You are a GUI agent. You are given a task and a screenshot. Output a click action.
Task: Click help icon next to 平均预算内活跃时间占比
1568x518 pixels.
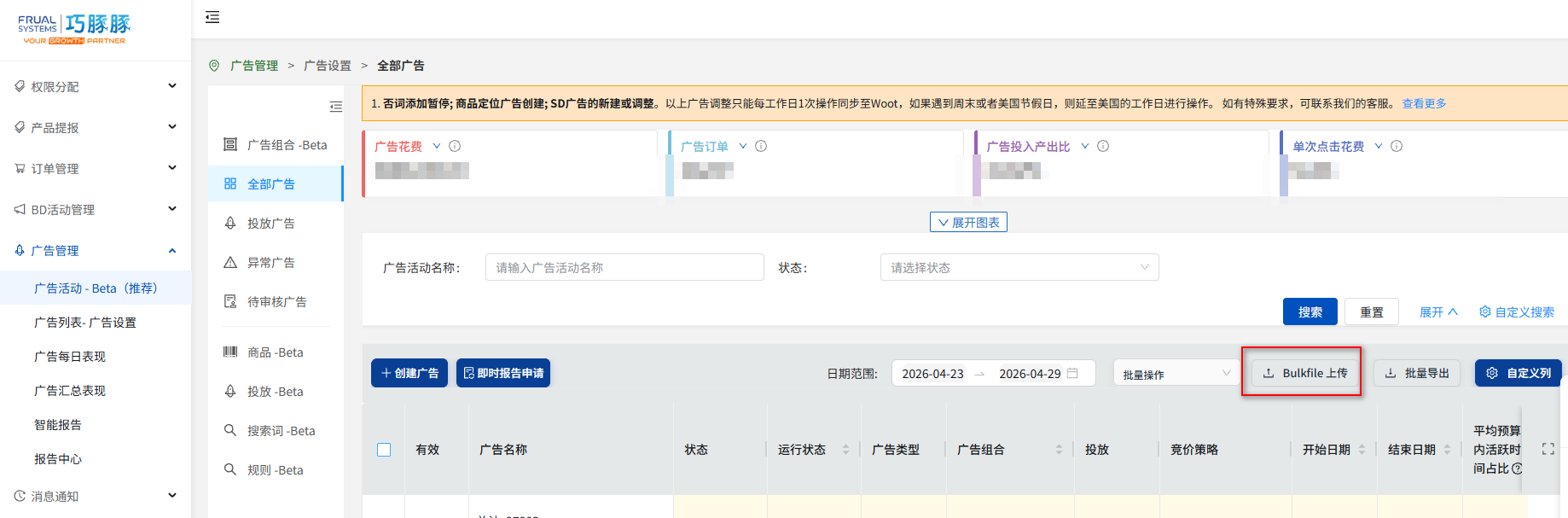point(1517,469)
